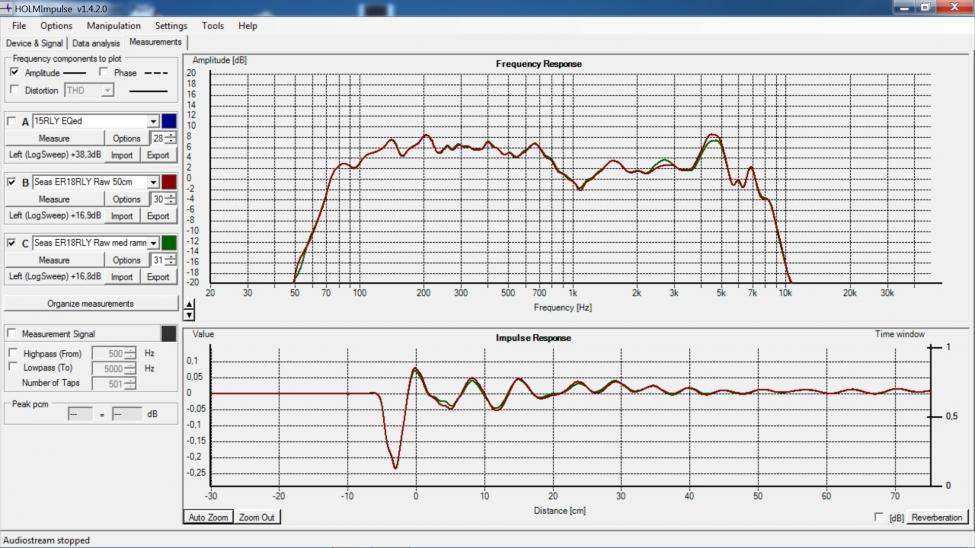Export slot B measurement
Viewport: 975px width, 548px height.
coord(158,216)
